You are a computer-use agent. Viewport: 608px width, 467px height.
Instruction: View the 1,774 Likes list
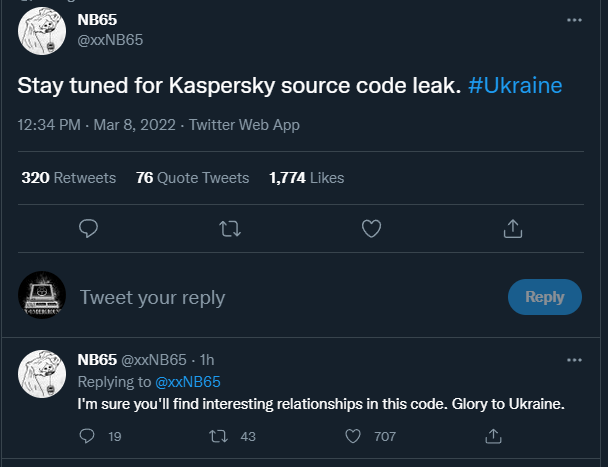click(306, 178)
